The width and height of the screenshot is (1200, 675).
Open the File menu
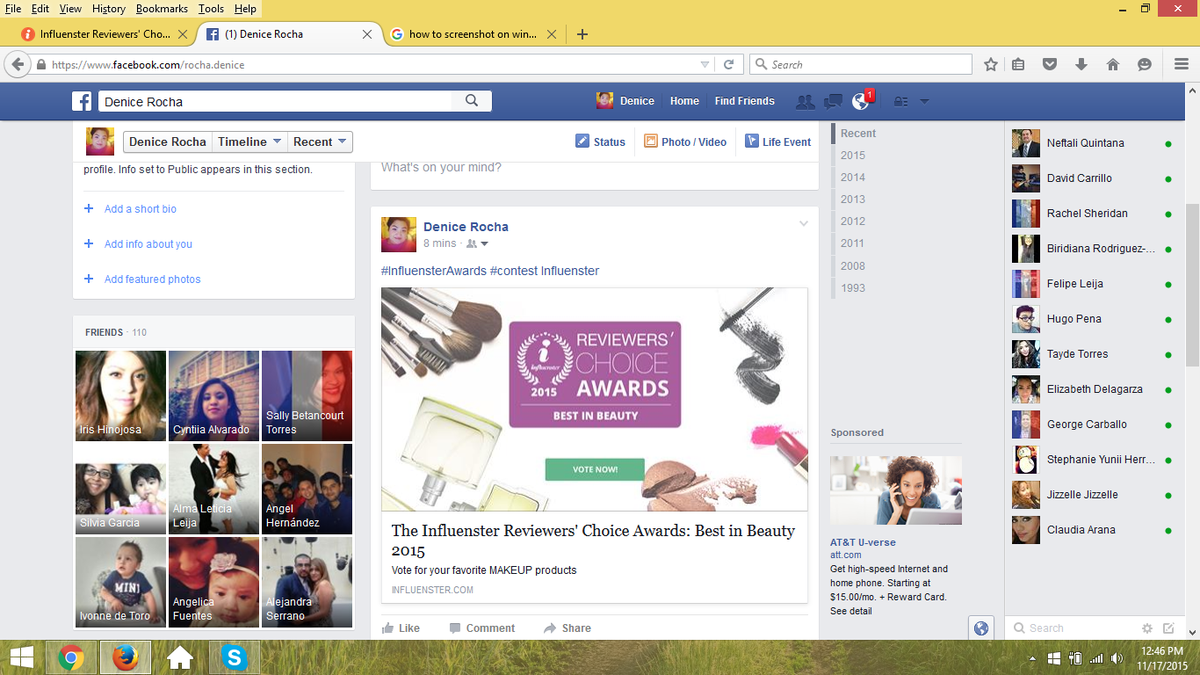point(13,9)
